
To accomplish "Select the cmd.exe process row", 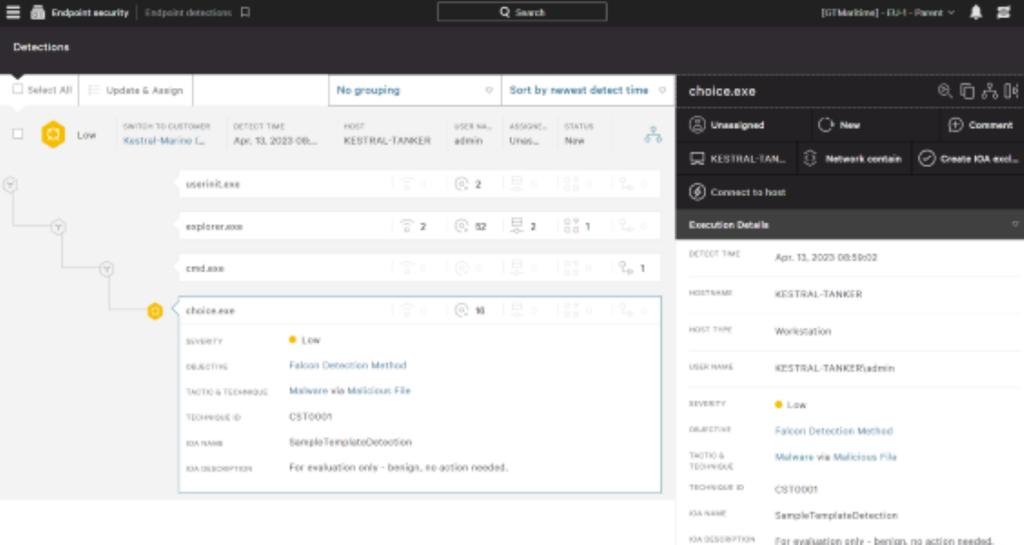I will point(419,268).
